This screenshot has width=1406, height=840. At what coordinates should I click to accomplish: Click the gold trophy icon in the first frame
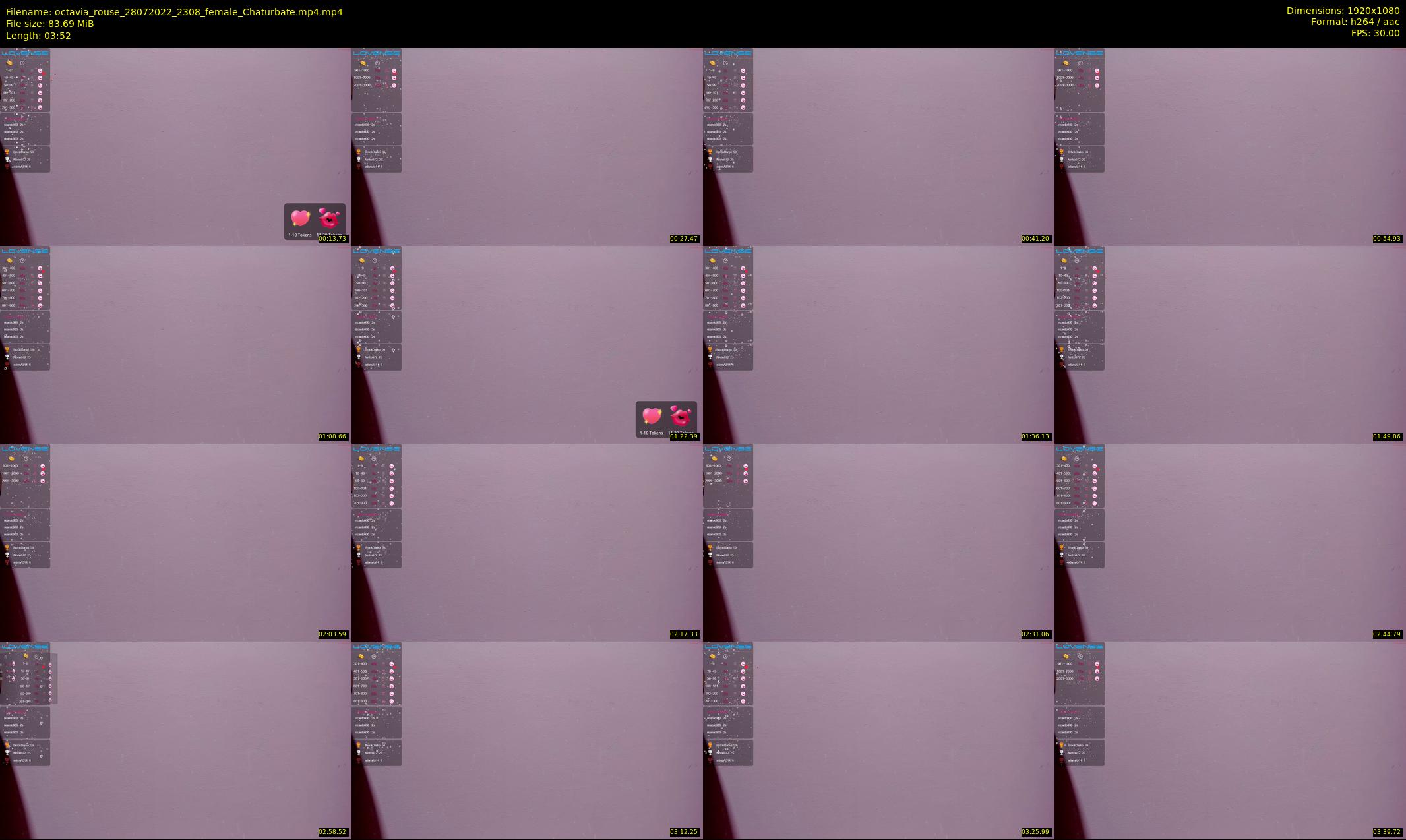click(x=7, y=152)
